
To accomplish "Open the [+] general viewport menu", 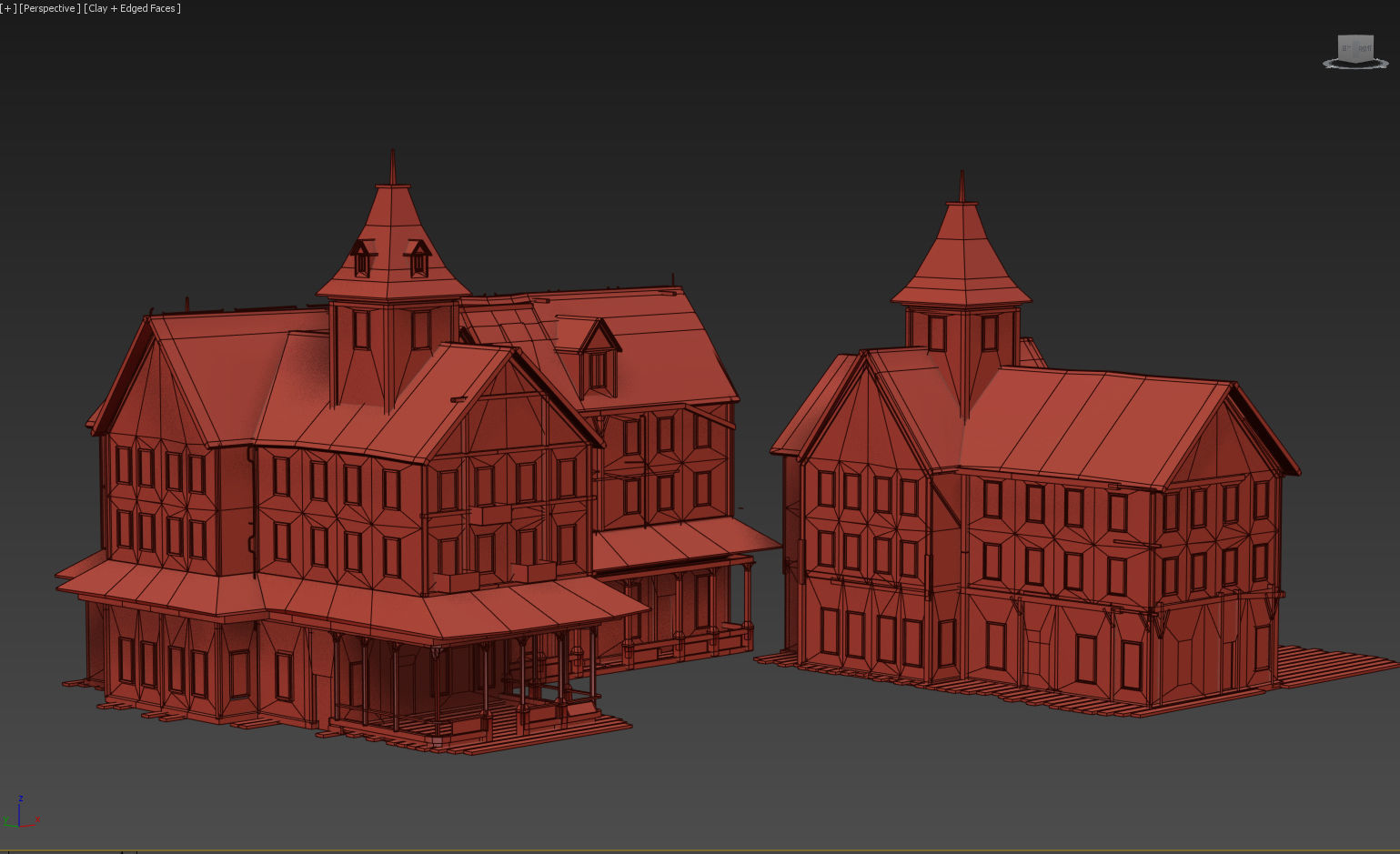I will pyautogui.click(x=8, y=8).
